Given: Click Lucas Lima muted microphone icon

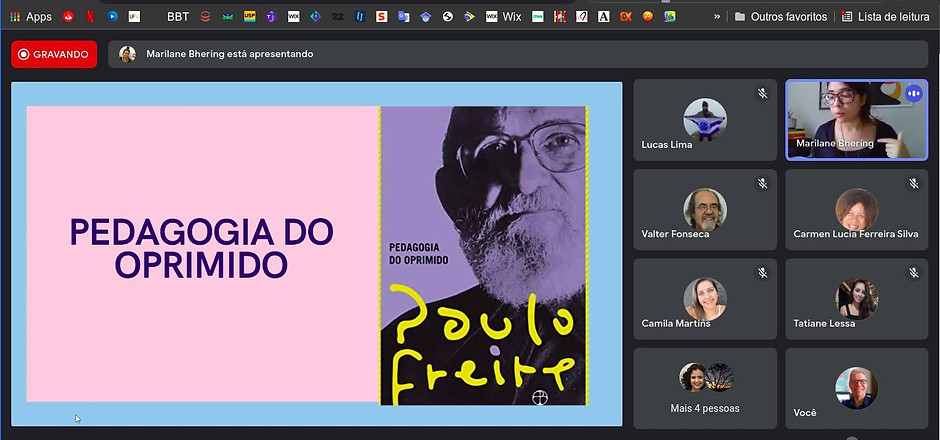Looking at the screenshot, I should [x=762, y=94].
